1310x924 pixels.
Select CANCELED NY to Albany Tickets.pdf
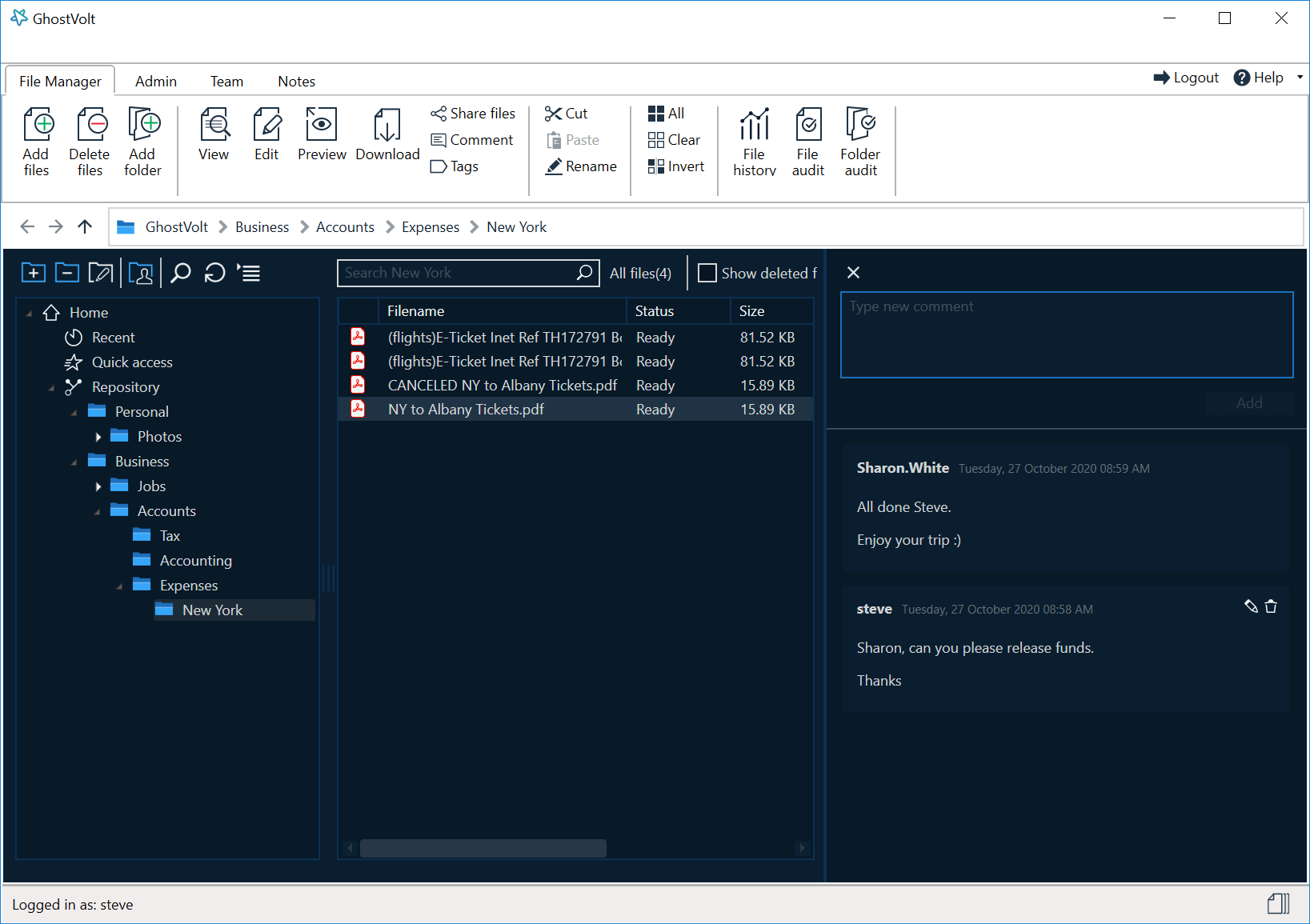pyautogui.click(x=575, y=386)
